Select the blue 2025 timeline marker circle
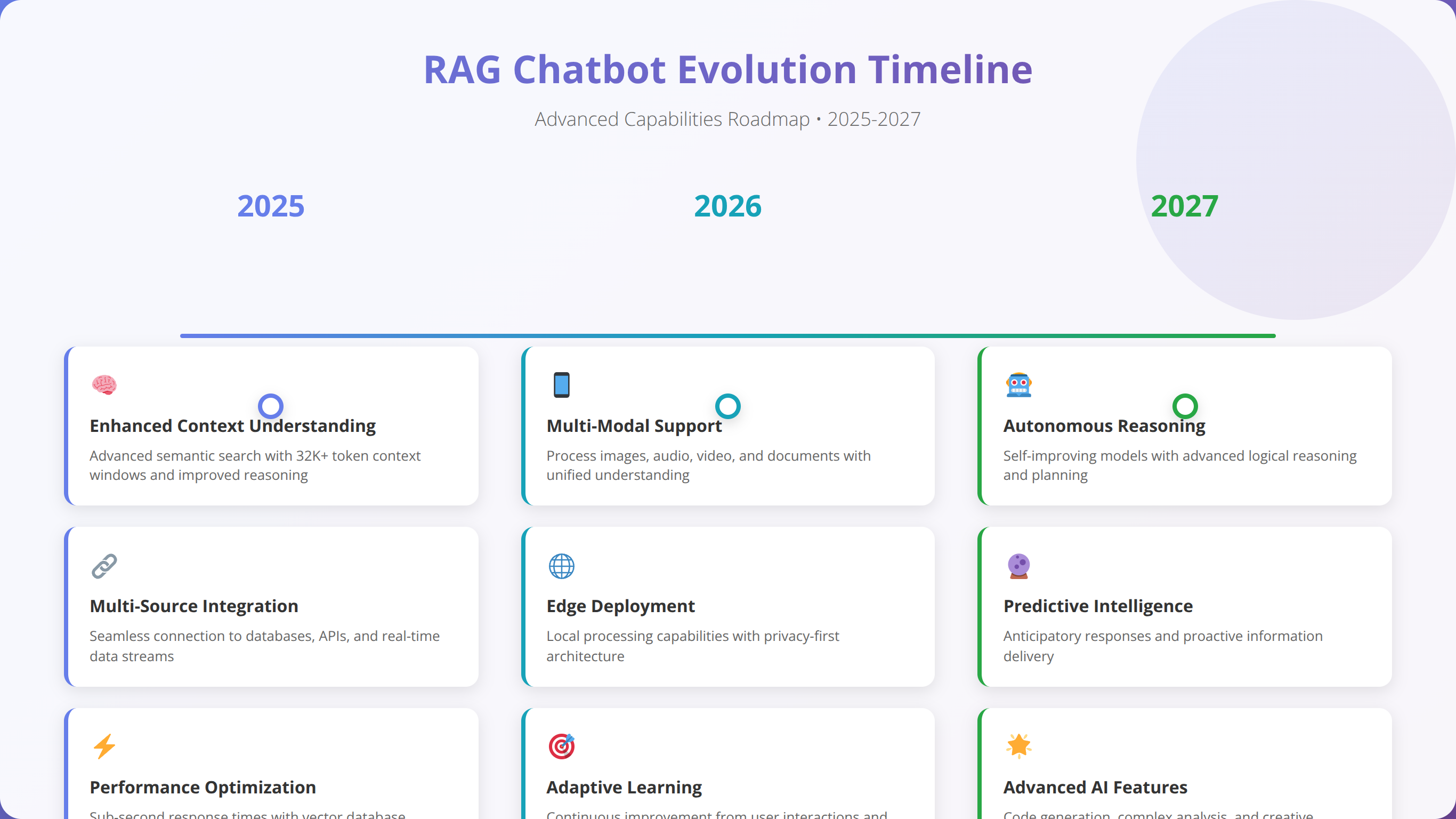Viewport: 1456px width, 819px height. coord(271,406)
